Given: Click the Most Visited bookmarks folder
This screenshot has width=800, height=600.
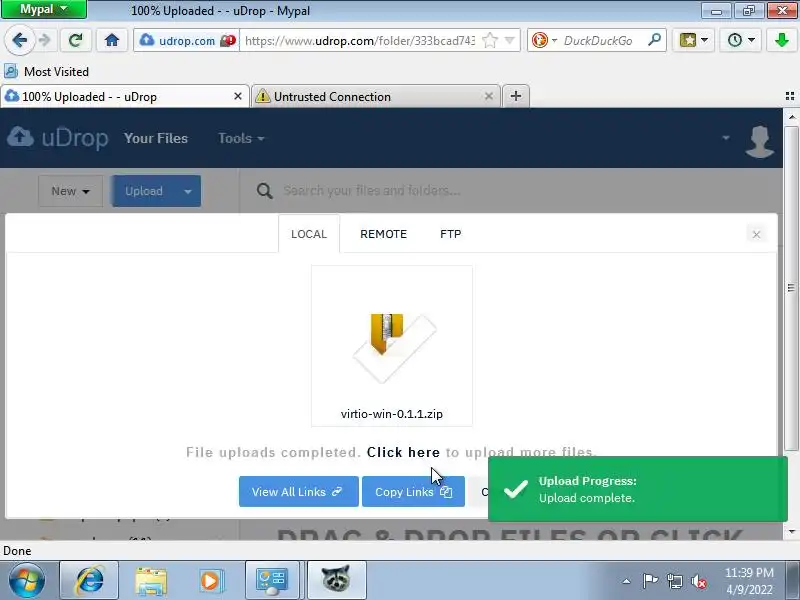Looking at the screenshot, I should (47, 71).
